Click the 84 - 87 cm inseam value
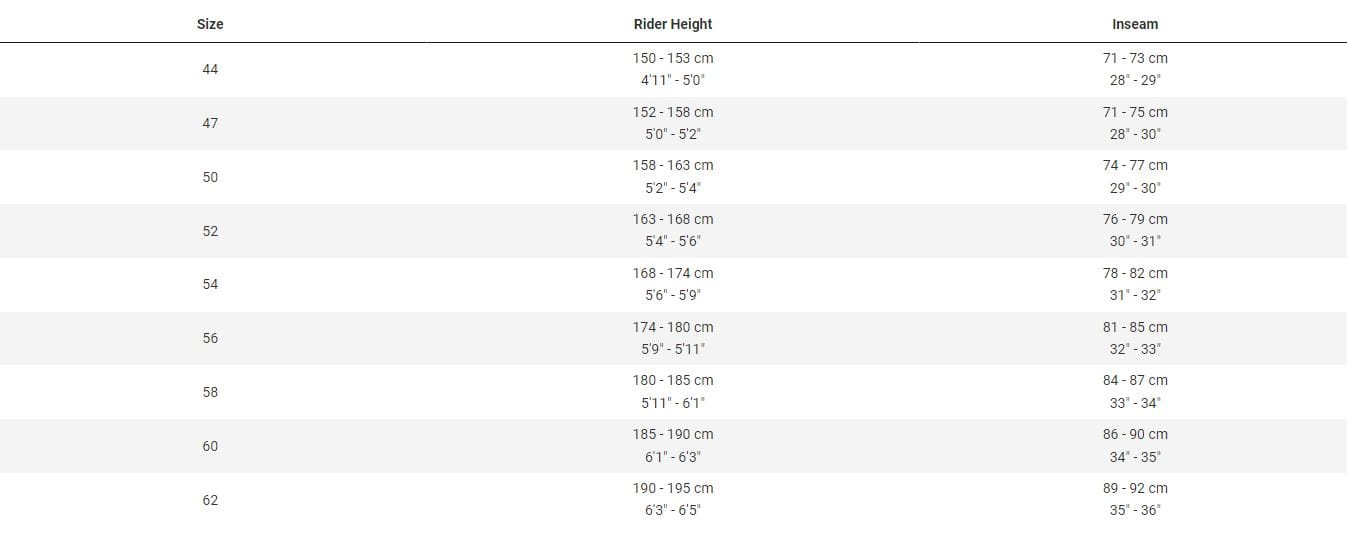The width and height of the screenshot is (1347, 542). [x=1135, y=380]
